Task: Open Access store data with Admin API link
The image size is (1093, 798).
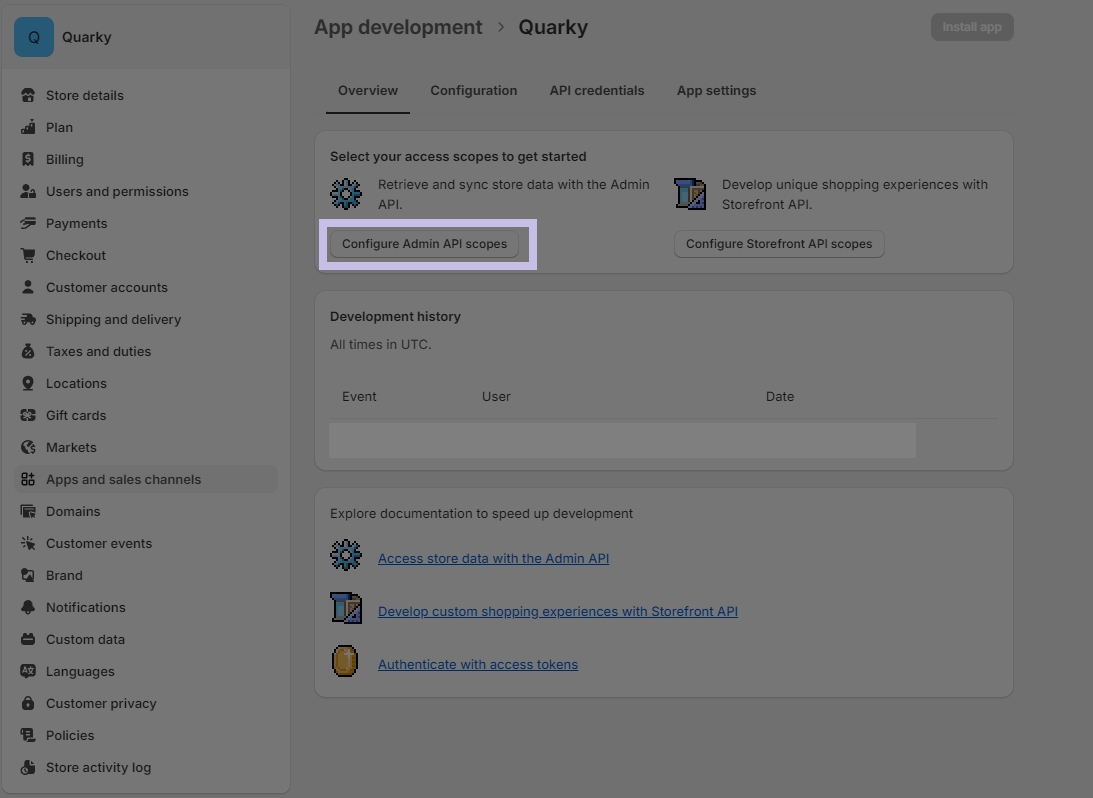Action: click(x=493, y=559)
